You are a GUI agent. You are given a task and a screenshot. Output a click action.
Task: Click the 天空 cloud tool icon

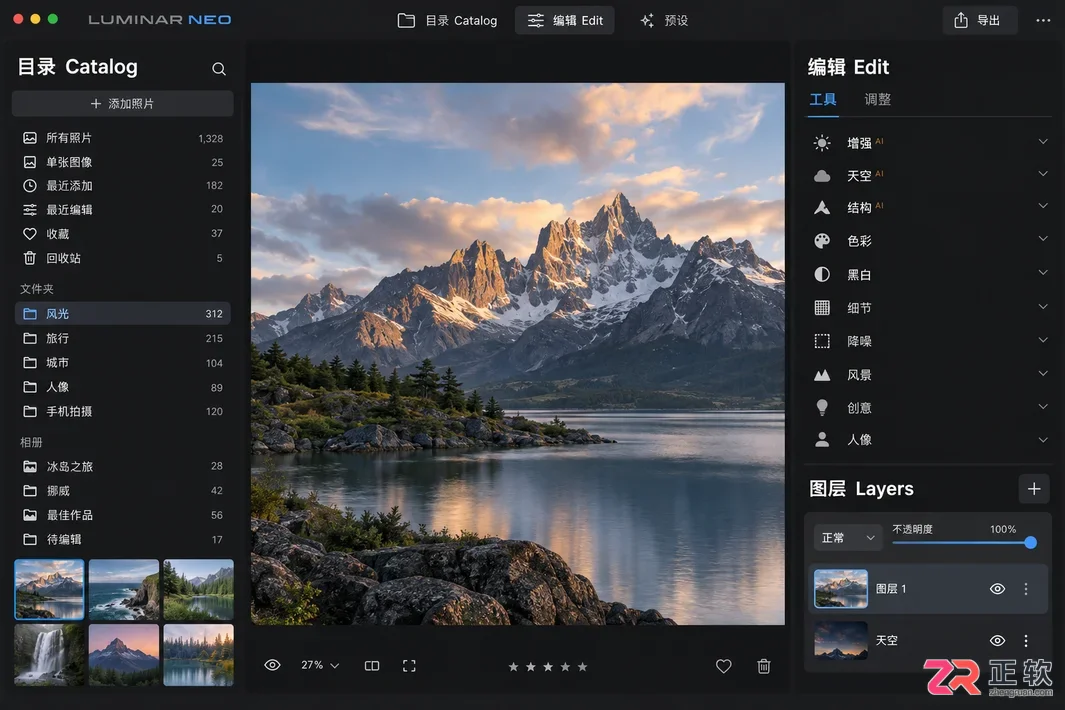pyautogui.click(x=822, y=176)
